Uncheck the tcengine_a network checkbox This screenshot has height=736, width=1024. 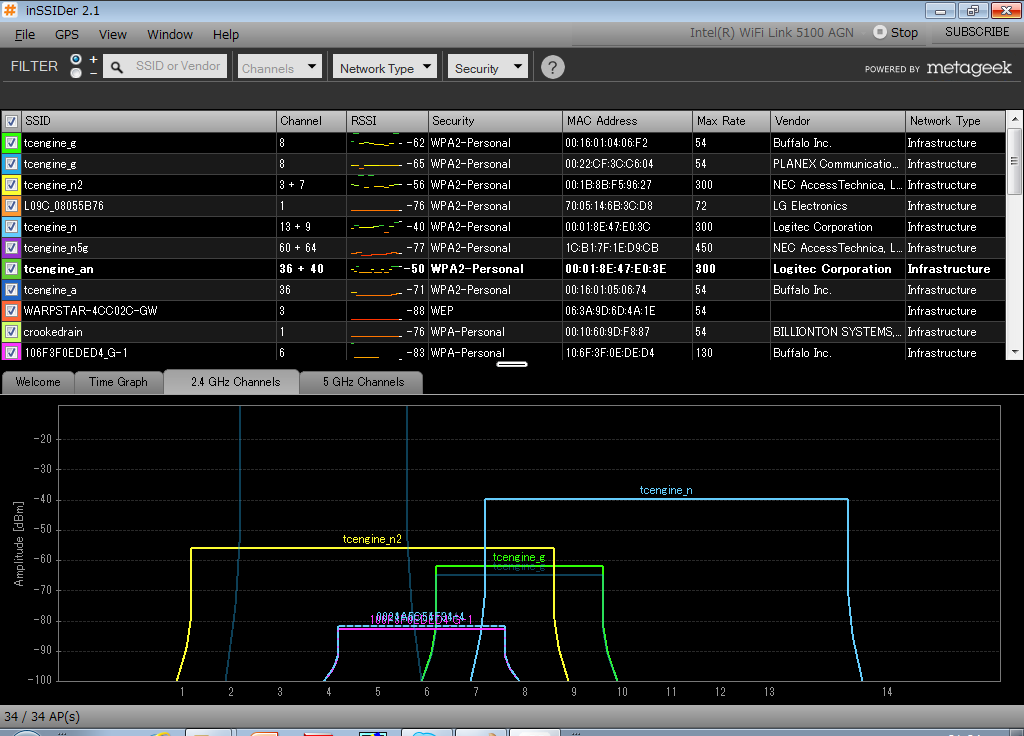click(11, 289)
